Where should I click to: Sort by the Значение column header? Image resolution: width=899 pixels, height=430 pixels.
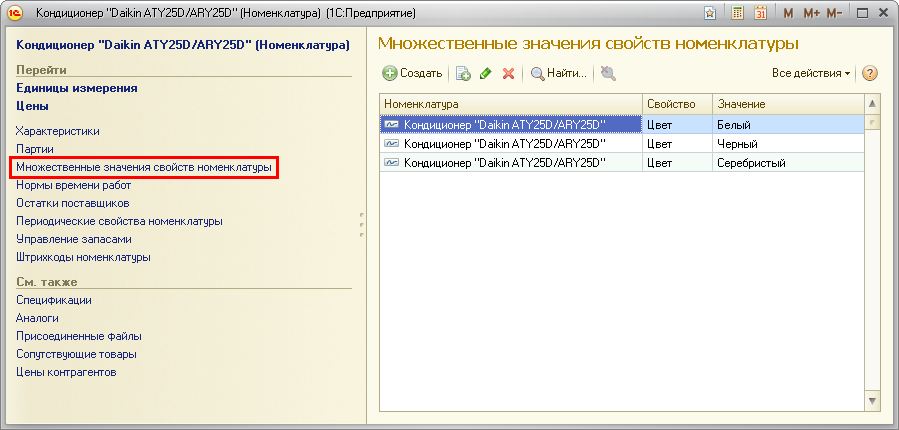coord(788,104)
